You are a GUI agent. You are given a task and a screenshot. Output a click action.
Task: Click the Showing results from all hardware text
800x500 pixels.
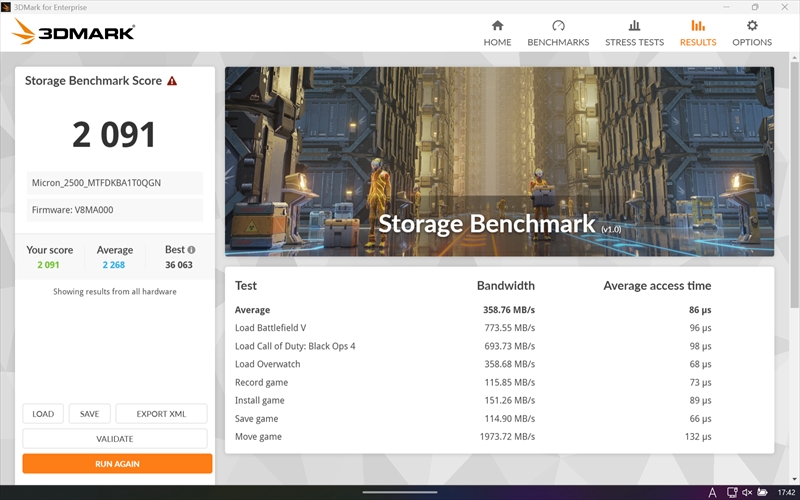pyautogui.click(x=115, y=292)
